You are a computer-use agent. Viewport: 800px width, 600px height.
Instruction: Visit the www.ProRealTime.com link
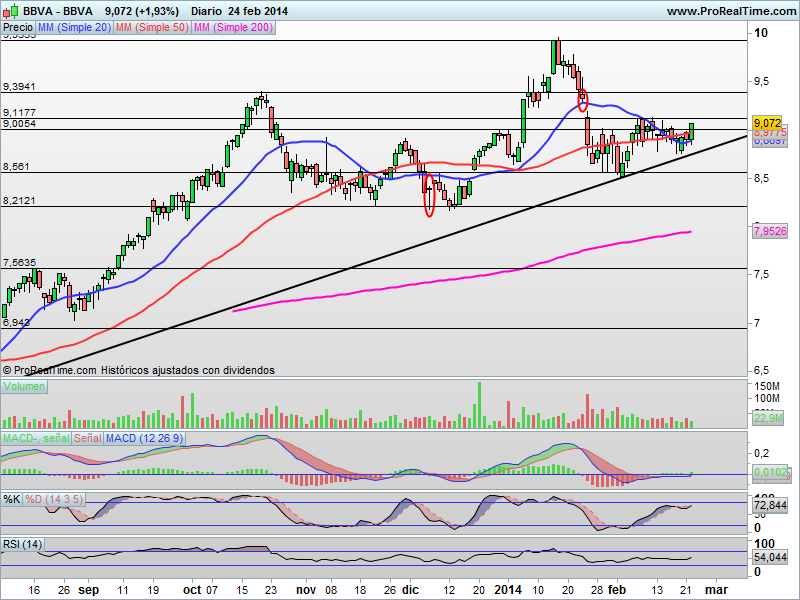coord(731,11)
